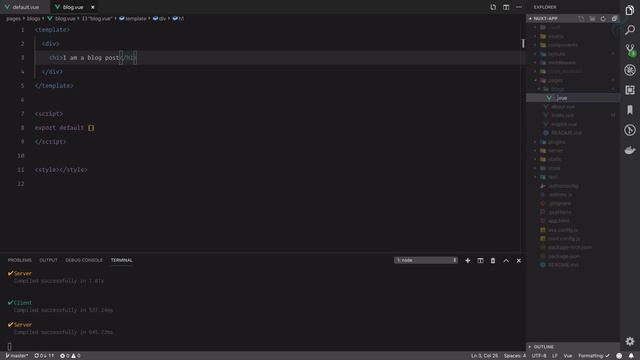Click the 'Ln 3, Col 25' cursor position
This screenshot has width=640, height=360.
pyautogui.click(x=484, y=356)
